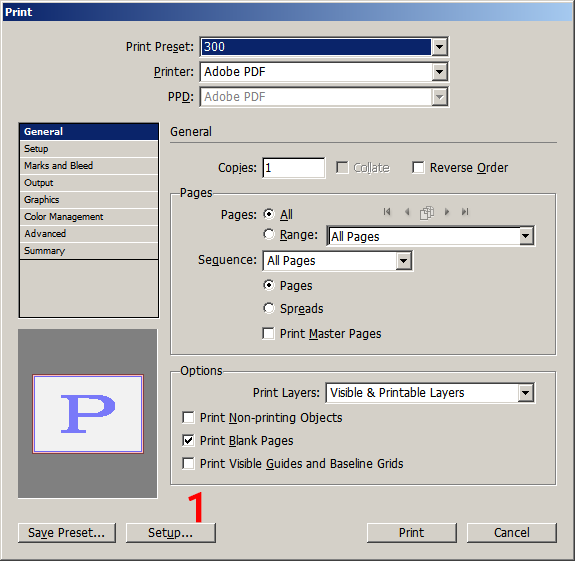Click next page arrow icon
Viewport: 575px width, 561px height.
447,212
